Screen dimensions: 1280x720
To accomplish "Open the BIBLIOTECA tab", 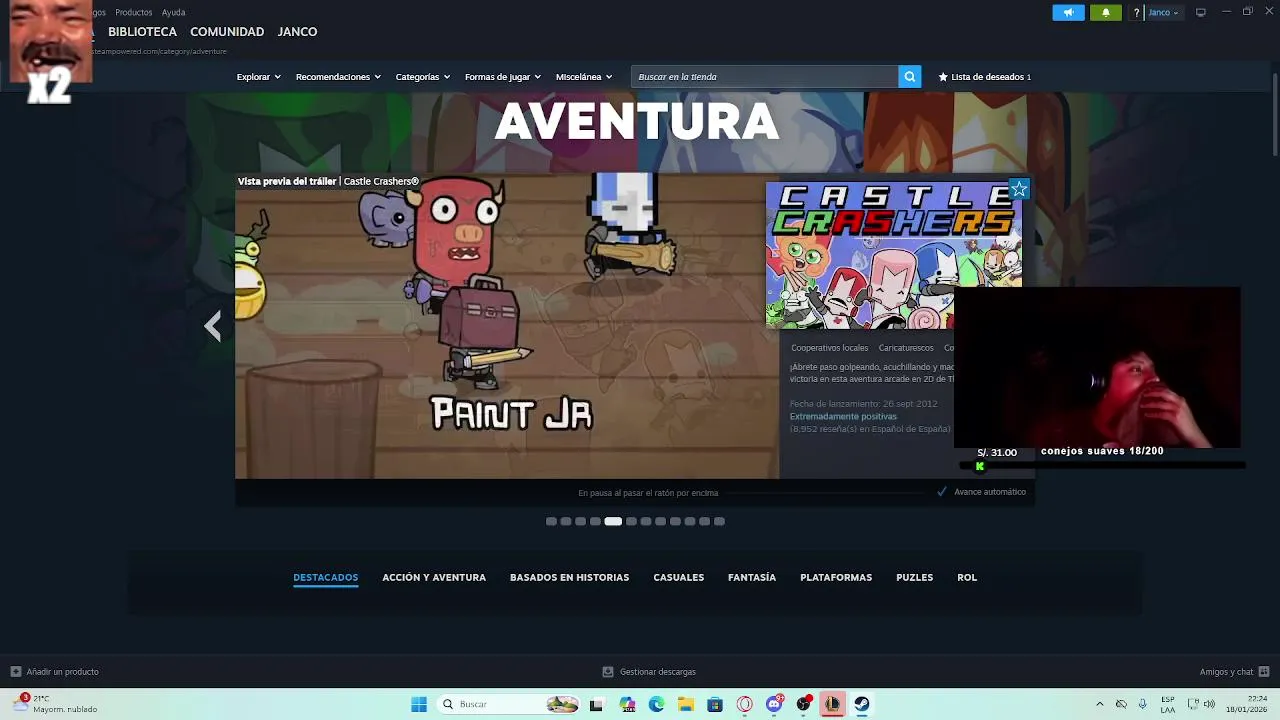I will [142, 32].
